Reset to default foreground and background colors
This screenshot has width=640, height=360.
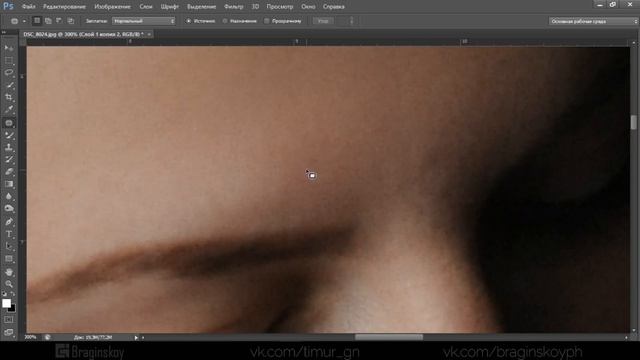(x=4, y=293)
